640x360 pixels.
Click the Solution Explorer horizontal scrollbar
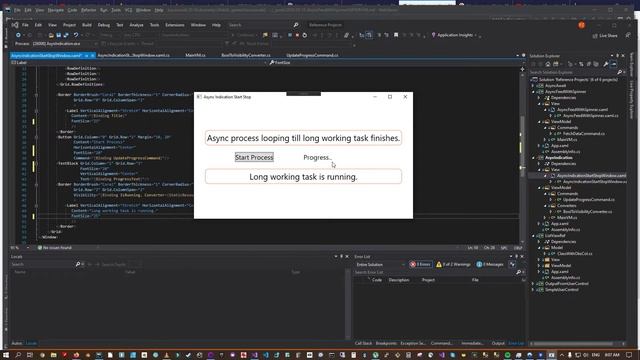coord(574,343)
